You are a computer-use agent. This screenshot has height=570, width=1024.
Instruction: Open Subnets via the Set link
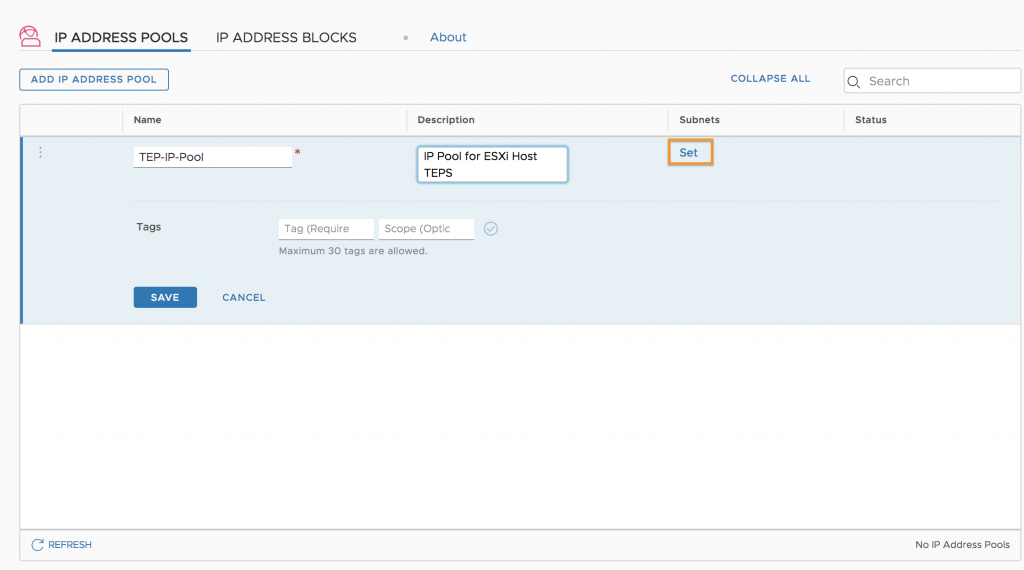point(689,152)
